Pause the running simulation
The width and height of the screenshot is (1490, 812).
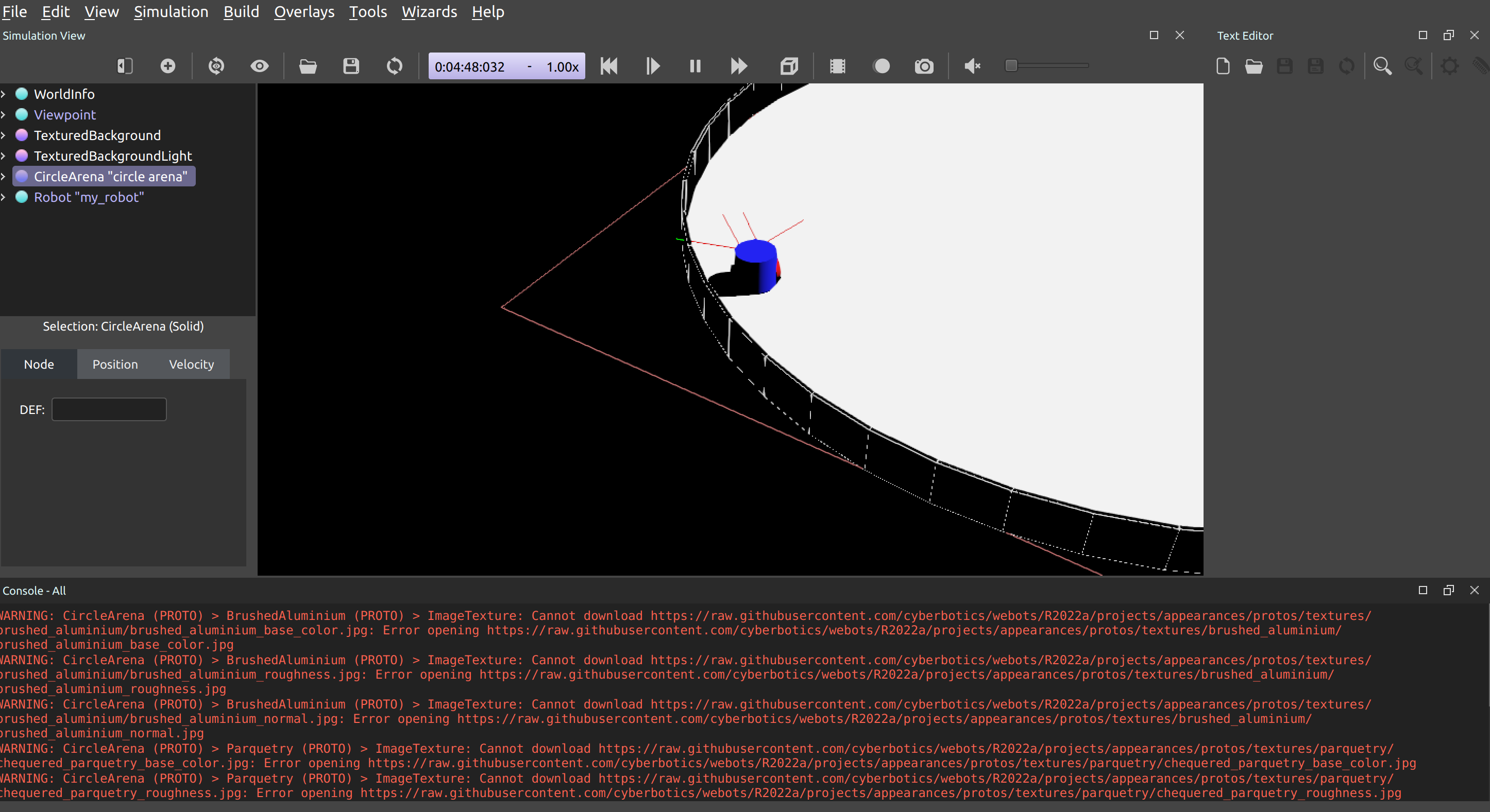695,66
